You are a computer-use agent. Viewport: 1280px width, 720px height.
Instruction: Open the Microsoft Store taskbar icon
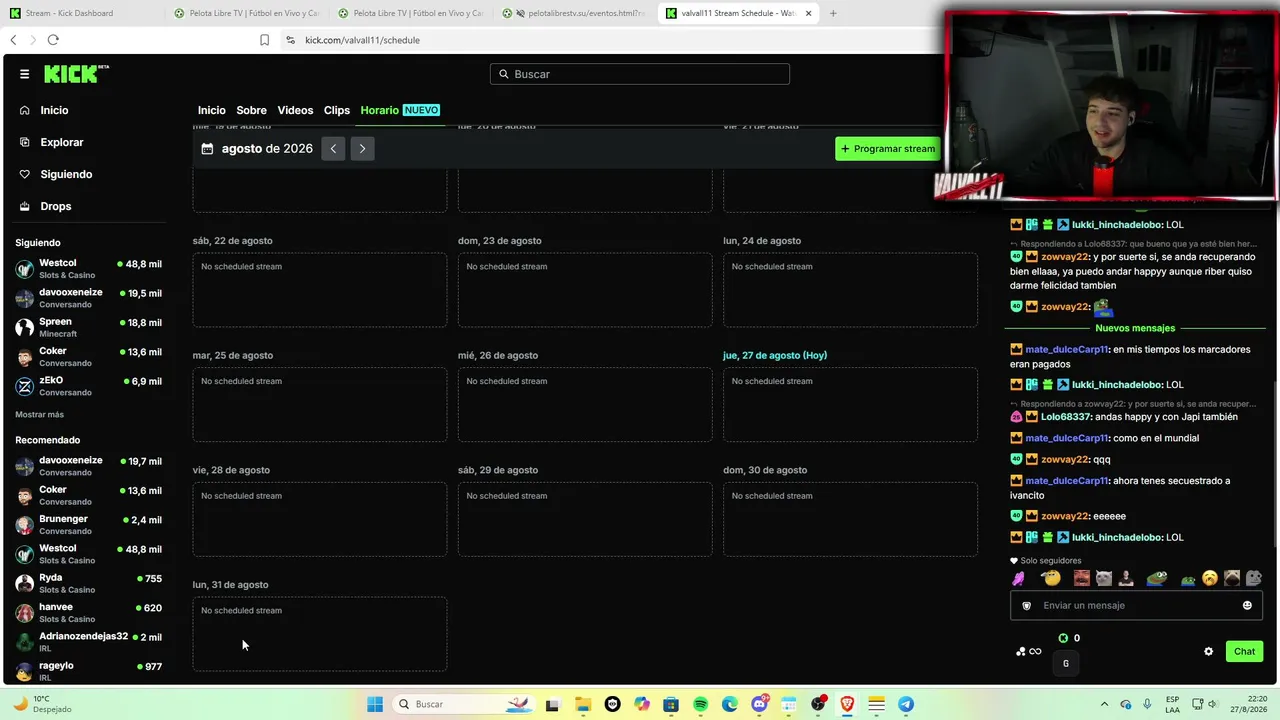[671, 704]
